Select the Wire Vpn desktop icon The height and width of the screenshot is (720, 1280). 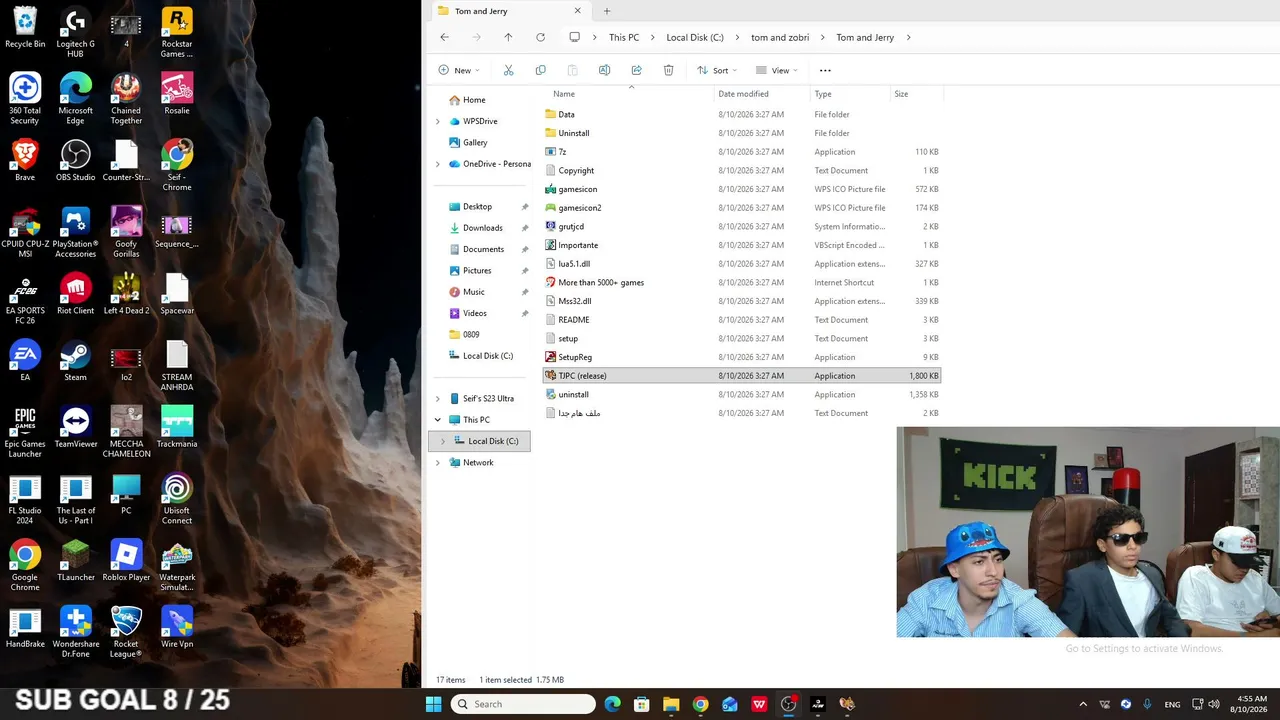(177, 628)
